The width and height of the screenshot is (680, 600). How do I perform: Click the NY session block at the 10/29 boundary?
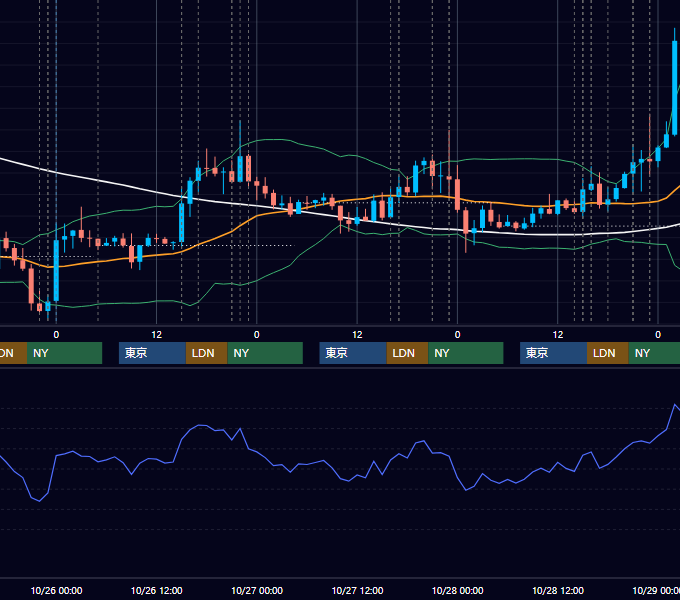click(654, 353)
